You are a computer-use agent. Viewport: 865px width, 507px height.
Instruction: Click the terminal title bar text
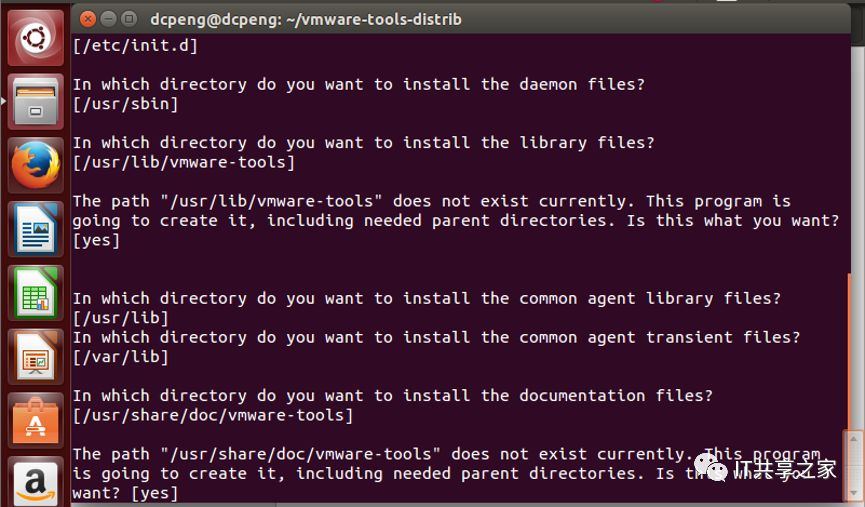[306, 19]
